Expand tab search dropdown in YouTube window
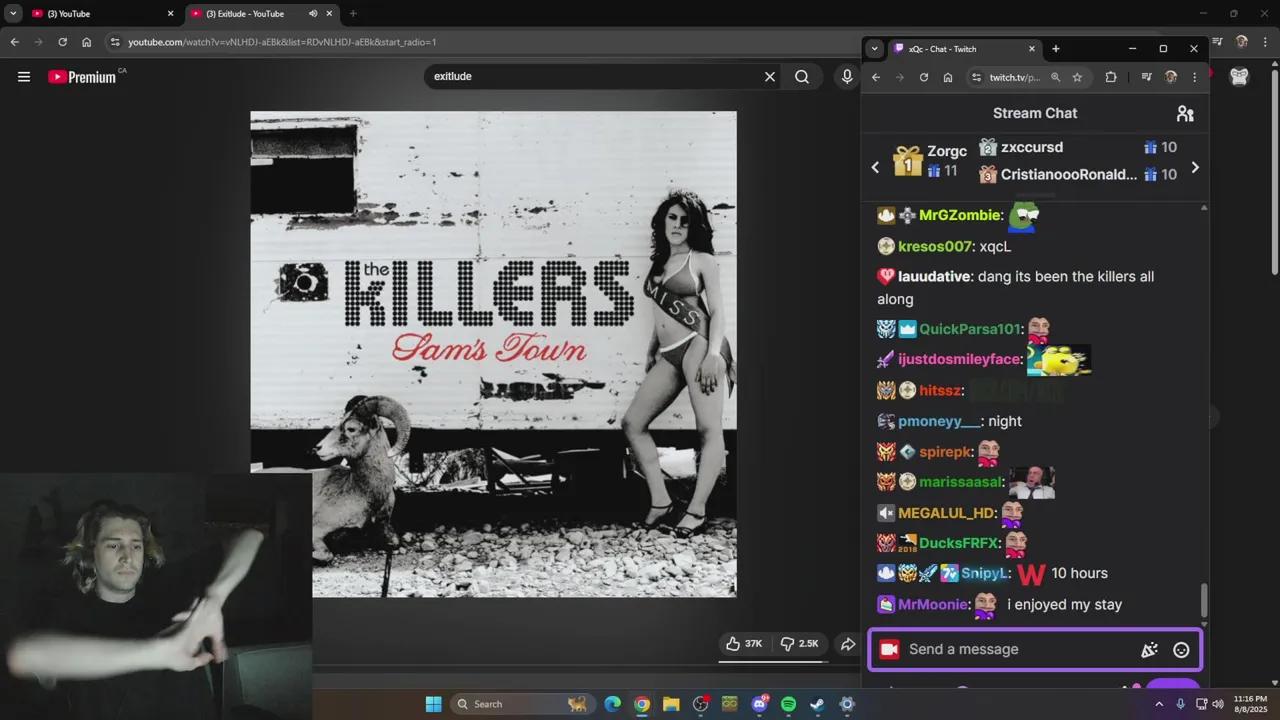The width and height of the screenshot is (1280, 720). [13, 14]
